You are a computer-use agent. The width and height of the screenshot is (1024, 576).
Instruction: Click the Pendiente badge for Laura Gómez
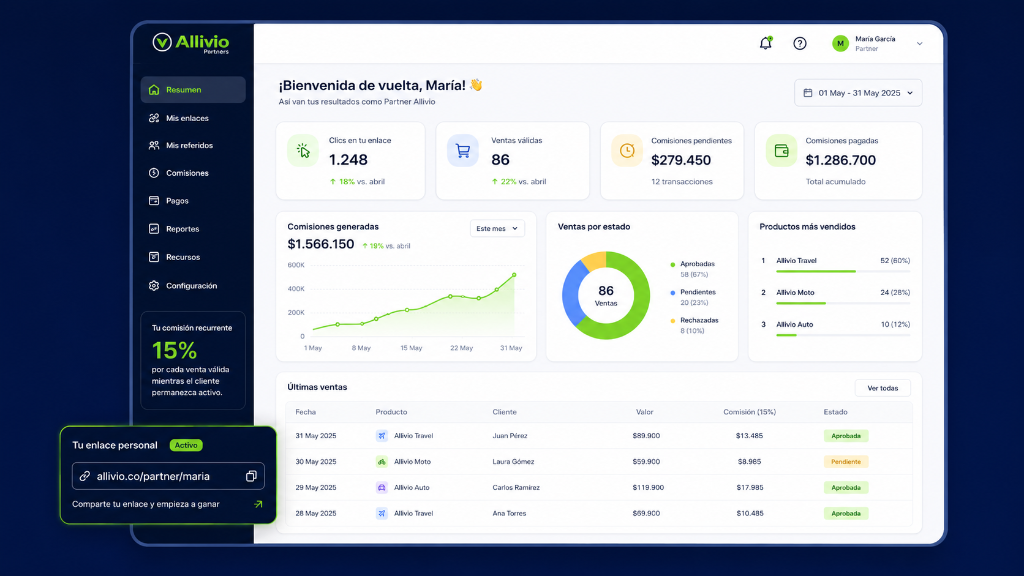point(846,462)
